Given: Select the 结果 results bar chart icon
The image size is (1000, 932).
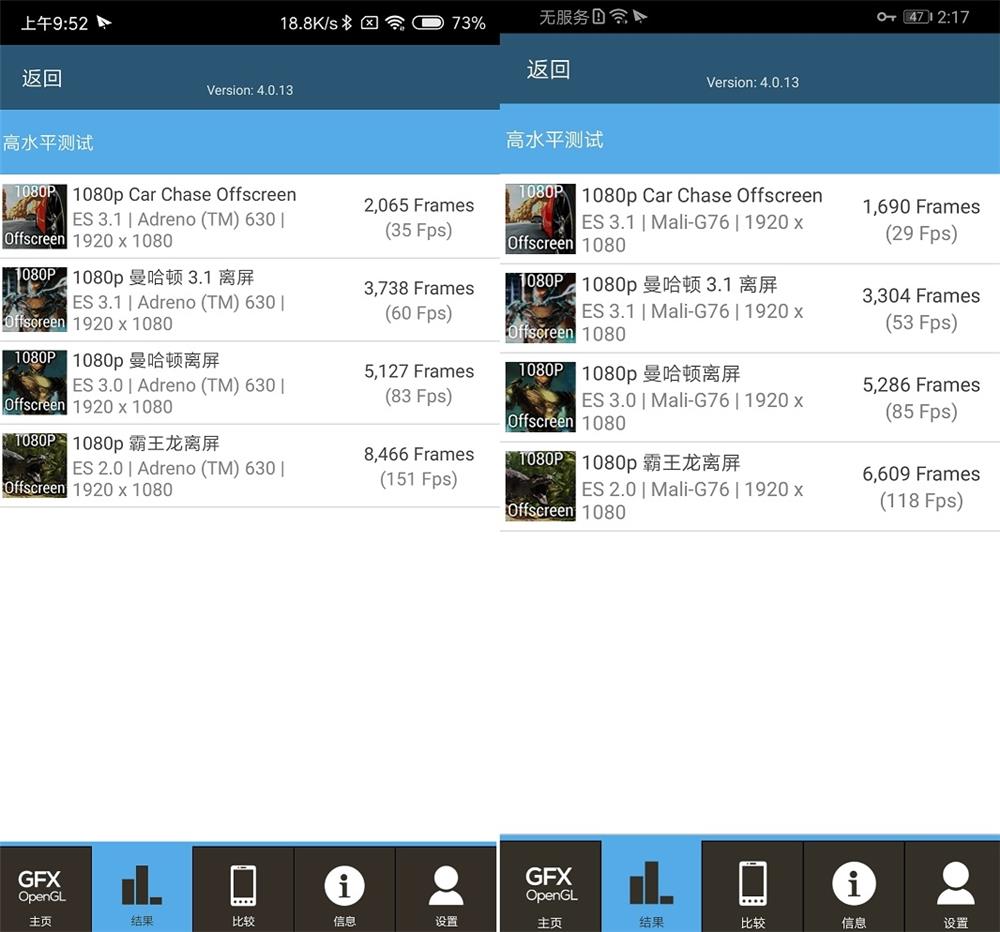Looking at the screenshot, I should point(141,888).
